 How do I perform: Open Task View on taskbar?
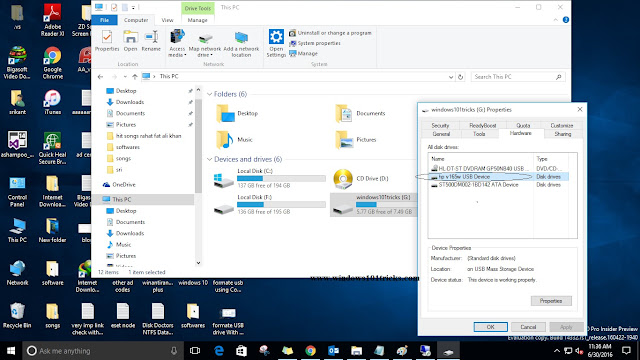tap(195, 351)
